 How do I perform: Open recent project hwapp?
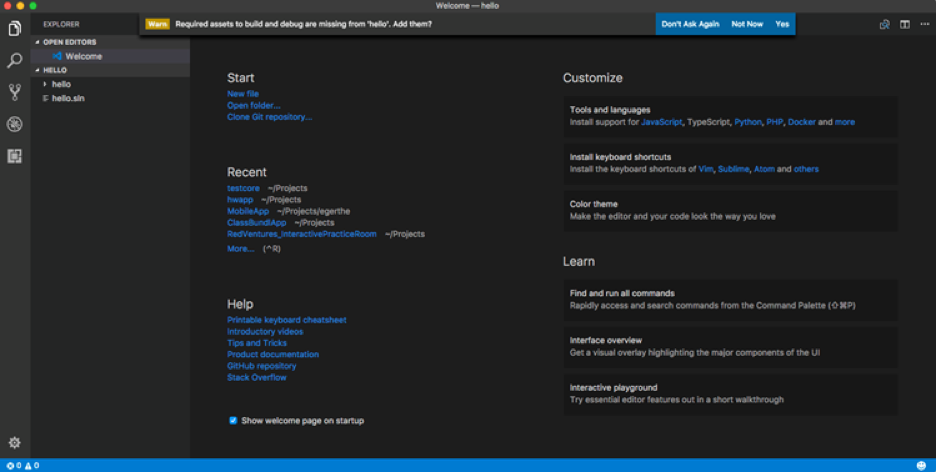click(x=240, y=200)
